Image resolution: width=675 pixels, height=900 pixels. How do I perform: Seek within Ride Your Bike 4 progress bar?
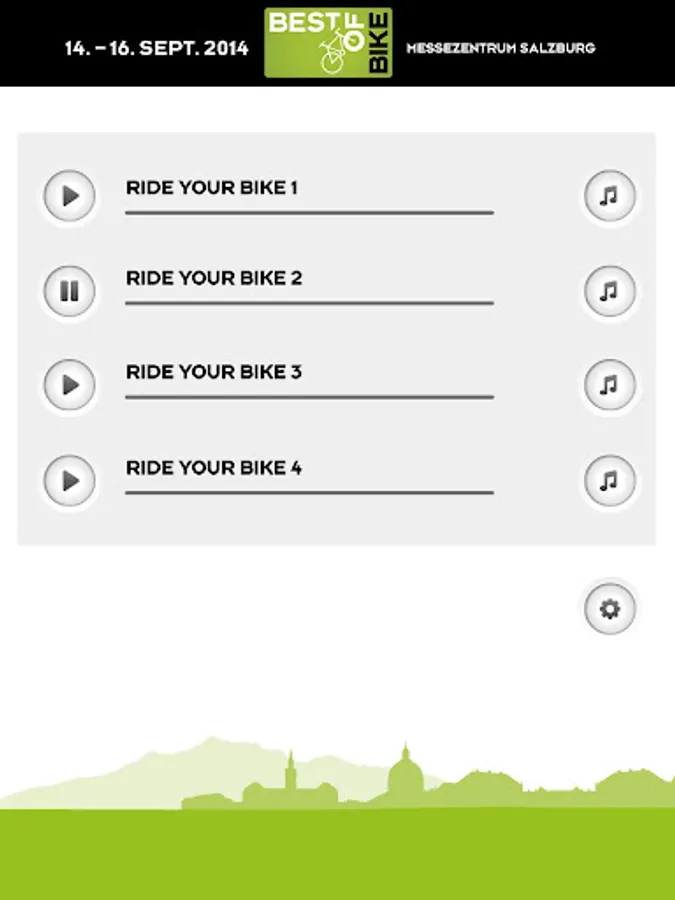click(309, 492)
